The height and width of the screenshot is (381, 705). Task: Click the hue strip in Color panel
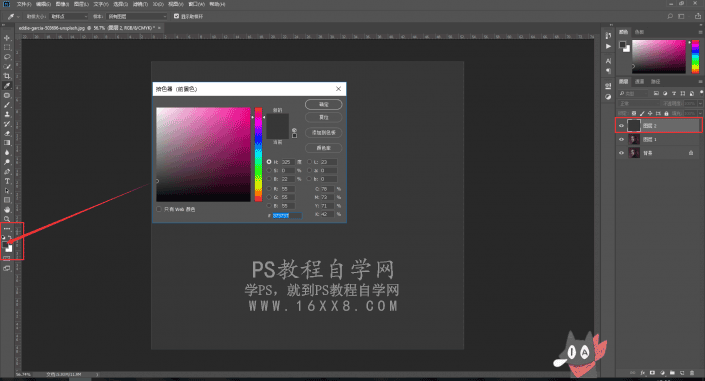point(695,57)
